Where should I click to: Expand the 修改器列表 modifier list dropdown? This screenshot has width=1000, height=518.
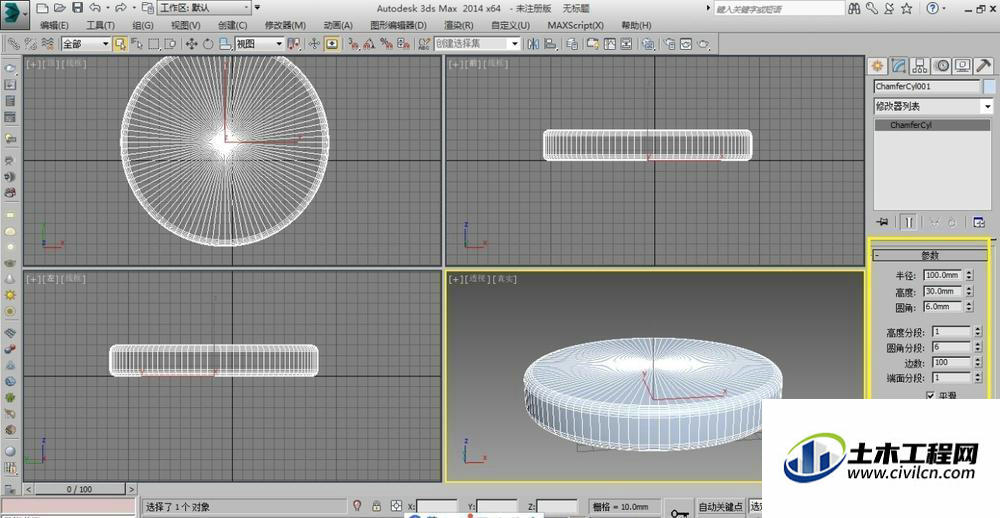(934, 106)
